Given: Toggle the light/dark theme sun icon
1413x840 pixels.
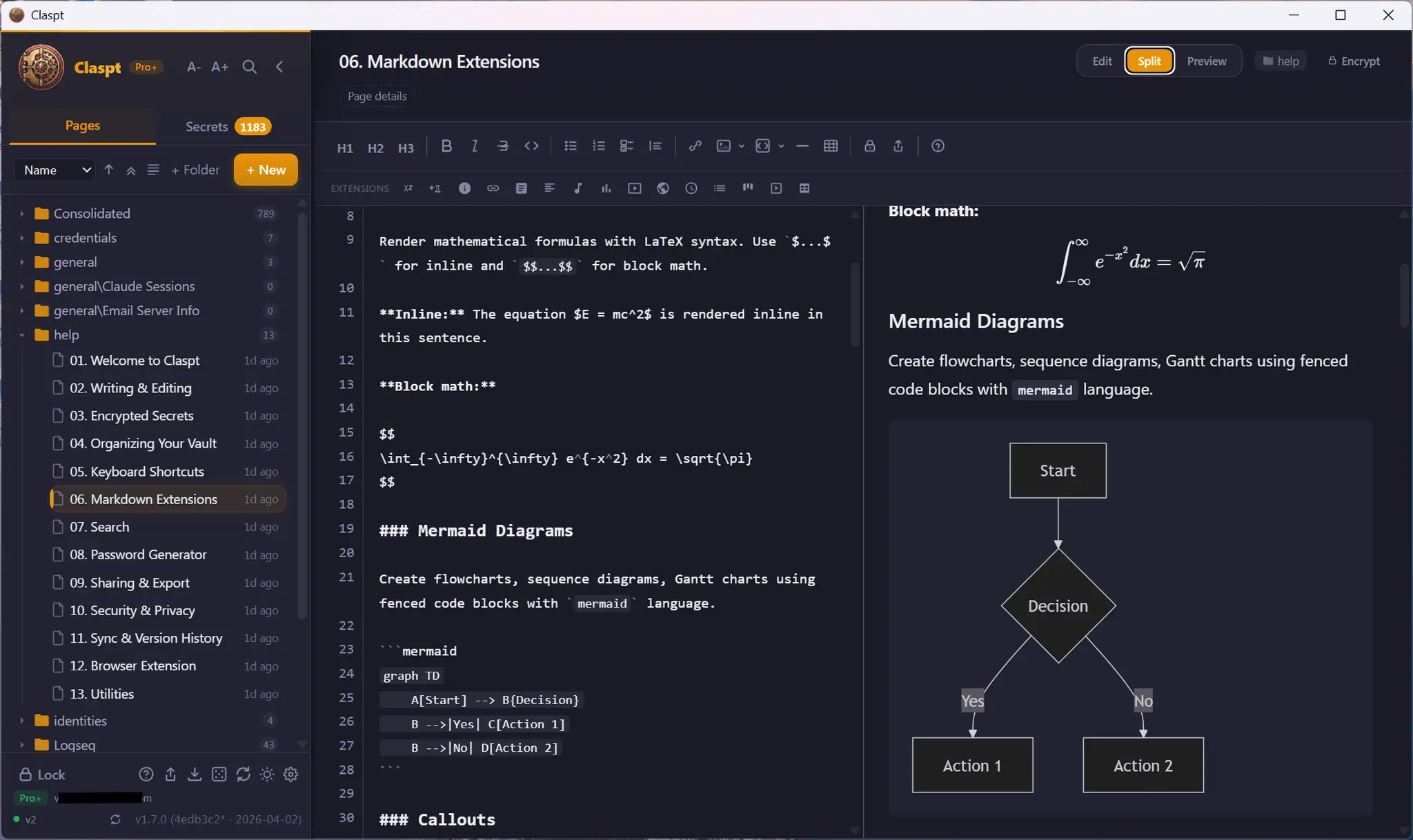Looking at the screenshot, I should point(267,774).
